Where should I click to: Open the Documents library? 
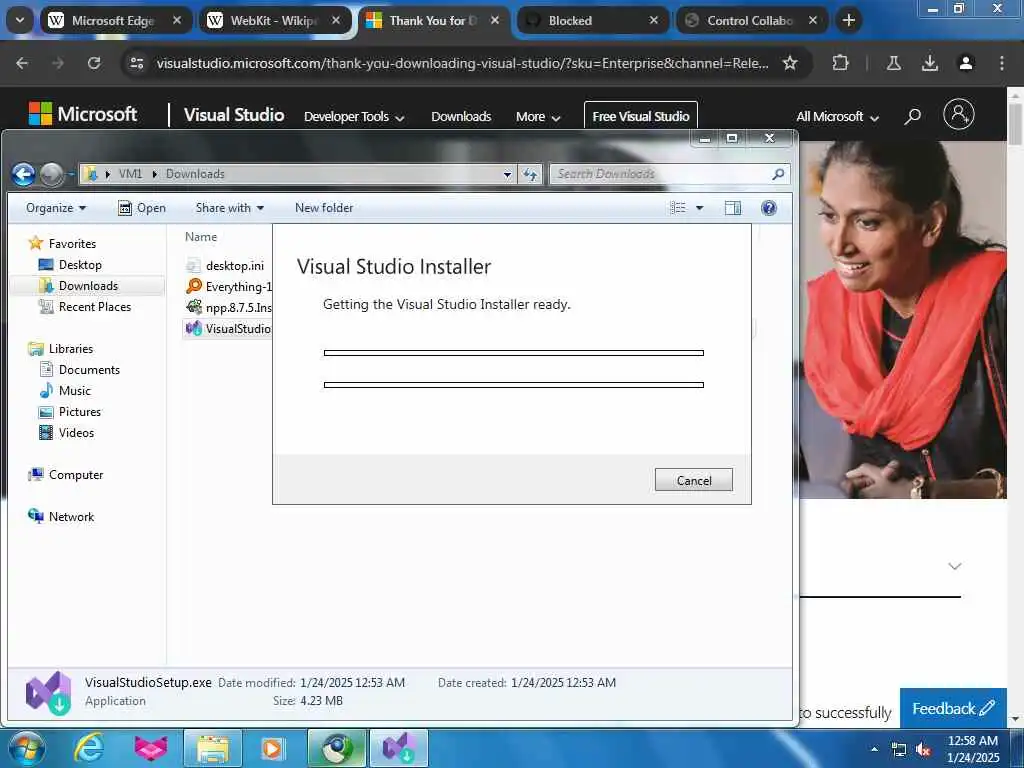pyautogui.click(x=89, y=370)
